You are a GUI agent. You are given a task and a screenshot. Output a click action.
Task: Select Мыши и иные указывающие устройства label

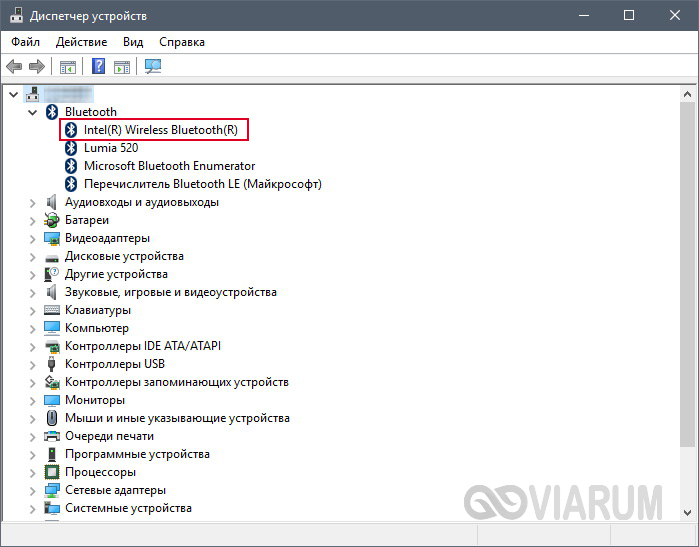point(177,418)
